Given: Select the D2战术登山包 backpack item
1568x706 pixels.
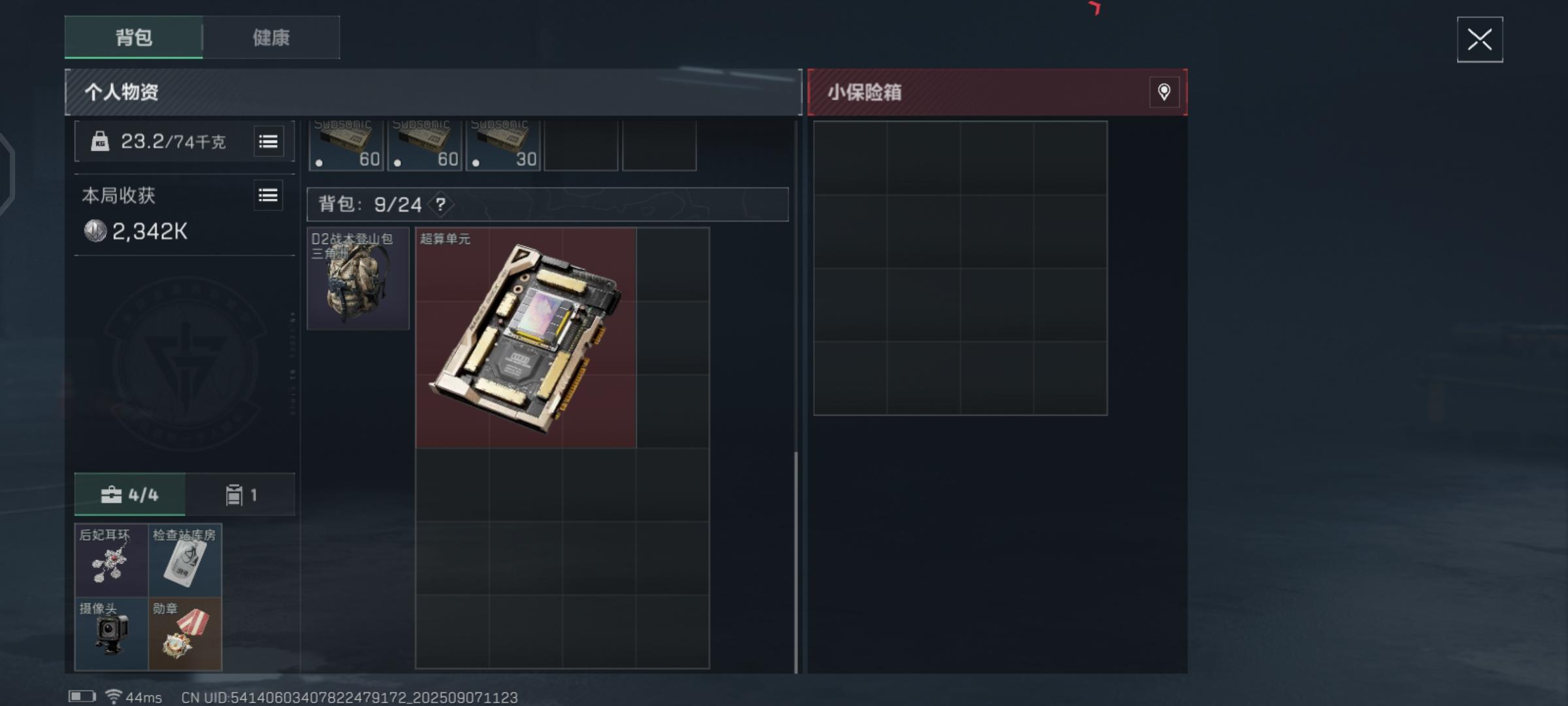Looking at the screenshot, I should pyautogui.click(x=358, y=278).
